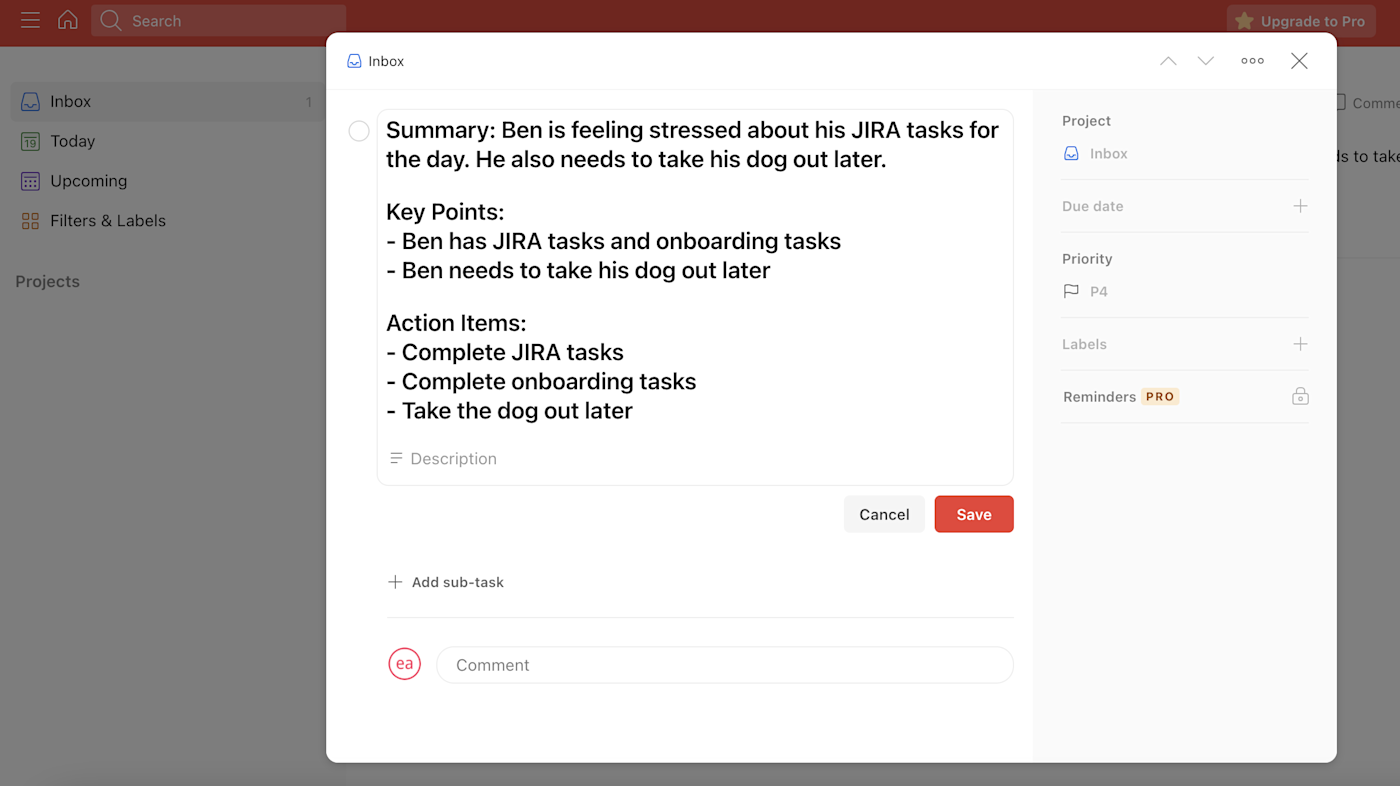Add a due date with plus icon
Screen dimensions: 1400x786
pyautogui.click(x=1300, y=206)
